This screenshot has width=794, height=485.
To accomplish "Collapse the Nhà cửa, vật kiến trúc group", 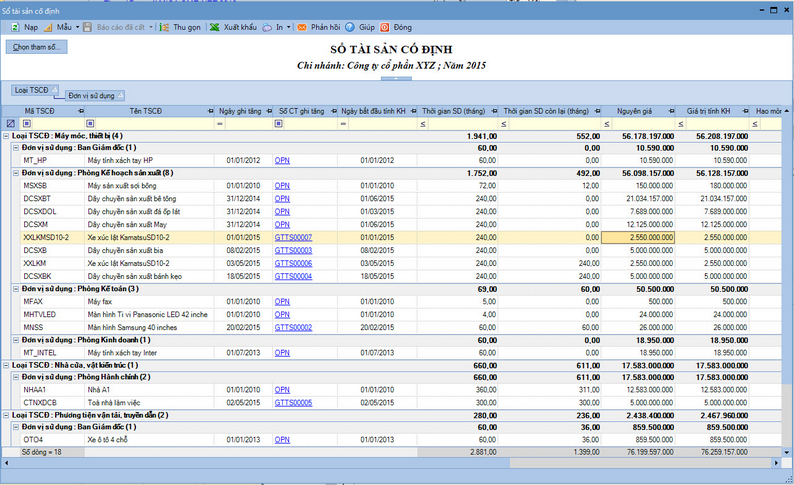I will [6, 365].
